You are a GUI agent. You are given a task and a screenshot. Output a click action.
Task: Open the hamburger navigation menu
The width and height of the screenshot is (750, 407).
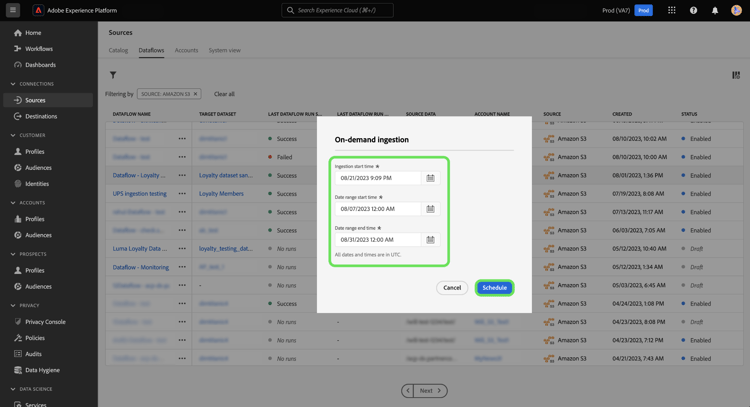(13, 10)
